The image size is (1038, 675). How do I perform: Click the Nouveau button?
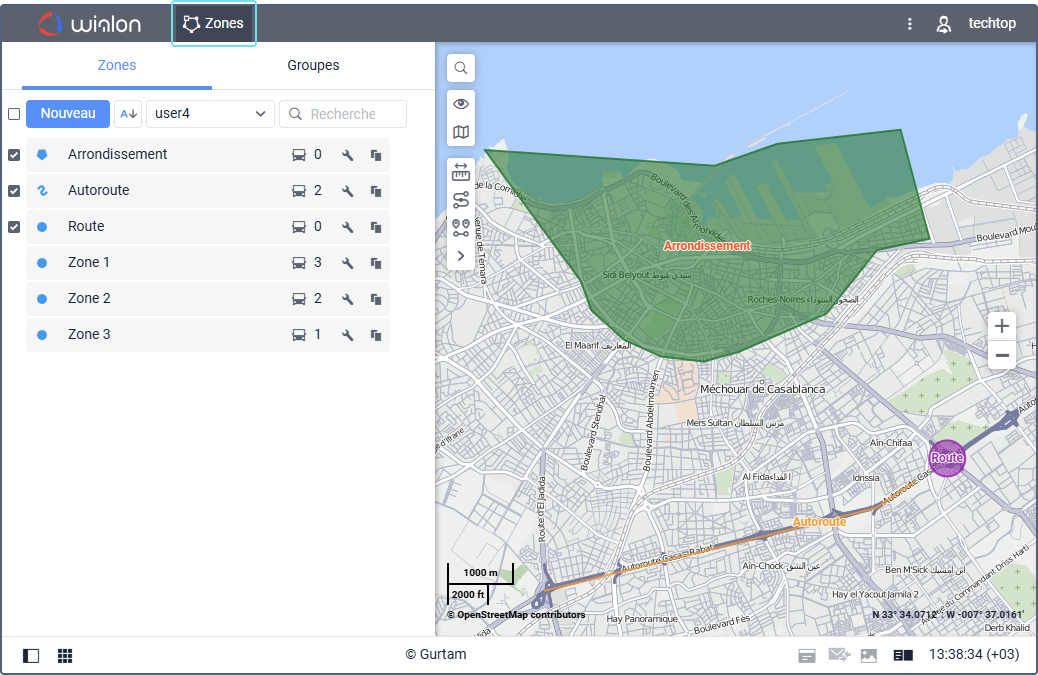(x=68, y=114)
